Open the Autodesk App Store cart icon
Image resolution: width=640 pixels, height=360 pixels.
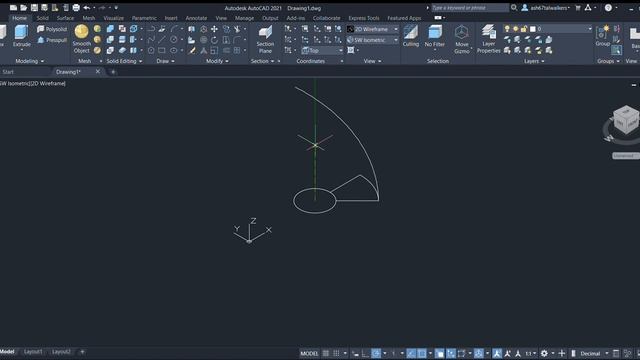point(578,8)
